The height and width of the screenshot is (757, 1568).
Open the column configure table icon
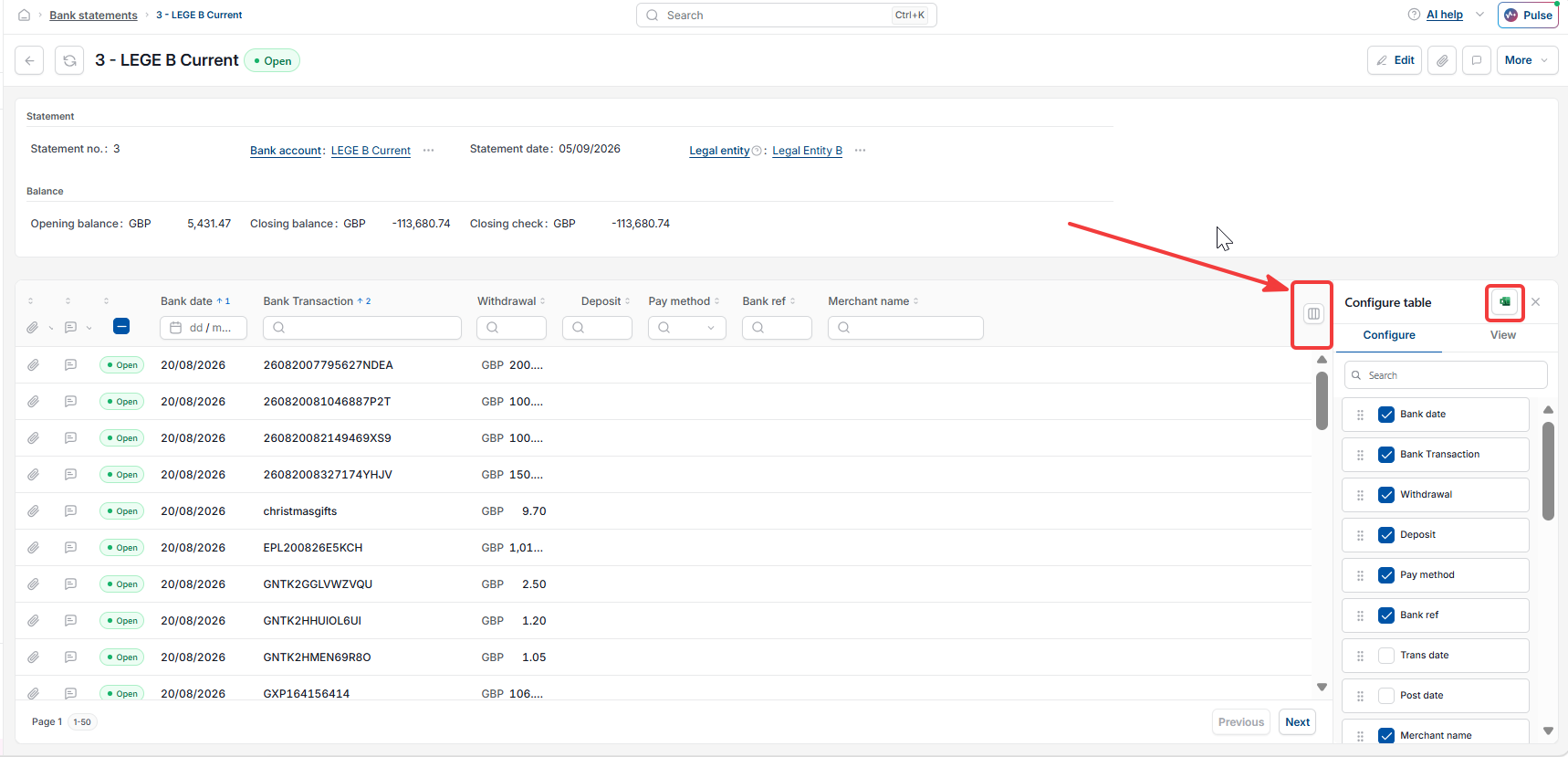click(x=1313, y=313)
